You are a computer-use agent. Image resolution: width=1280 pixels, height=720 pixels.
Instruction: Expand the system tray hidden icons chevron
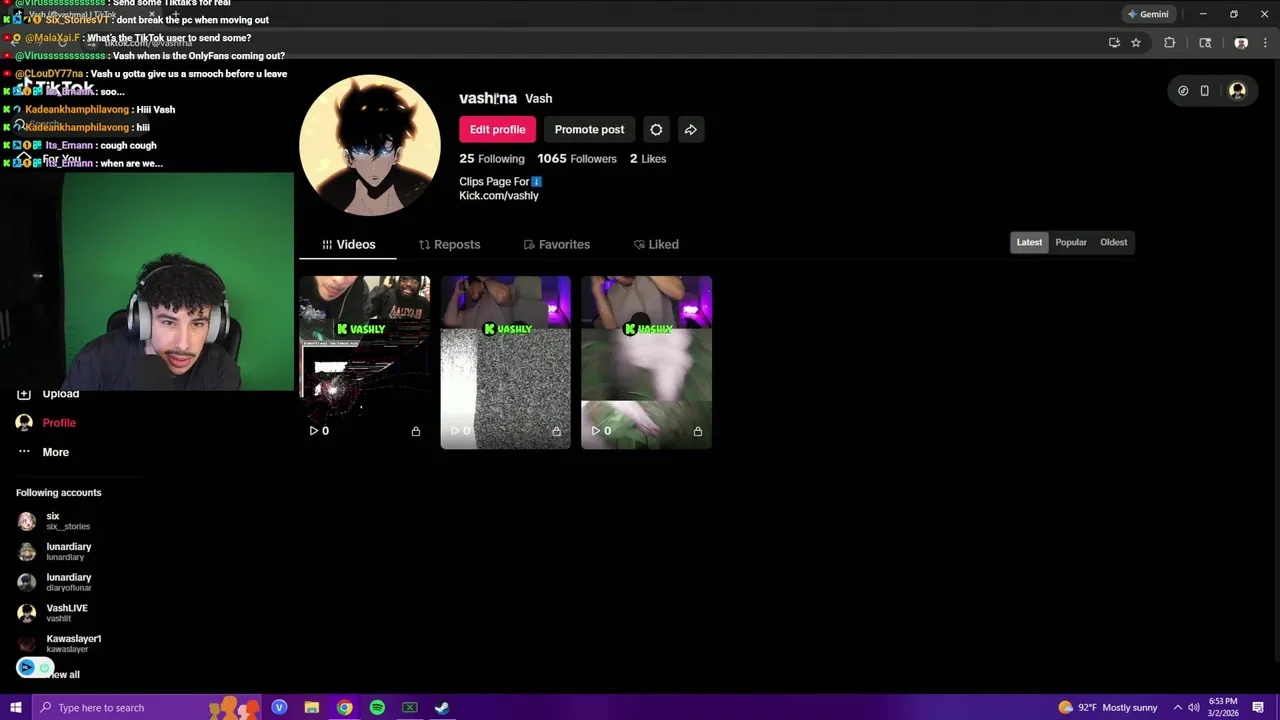pos(1177,708)
